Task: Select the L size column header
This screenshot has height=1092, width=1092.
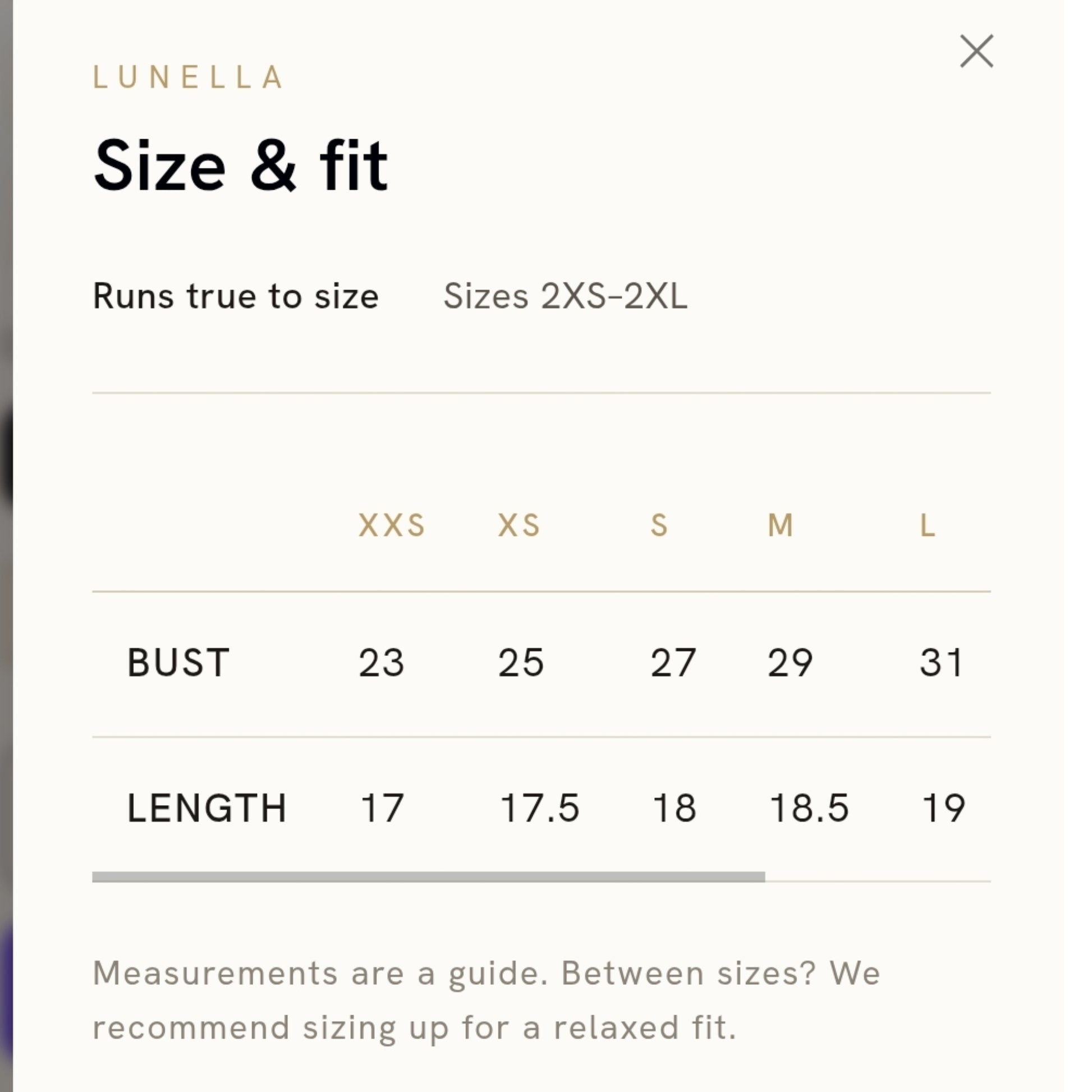Action: 928,525
